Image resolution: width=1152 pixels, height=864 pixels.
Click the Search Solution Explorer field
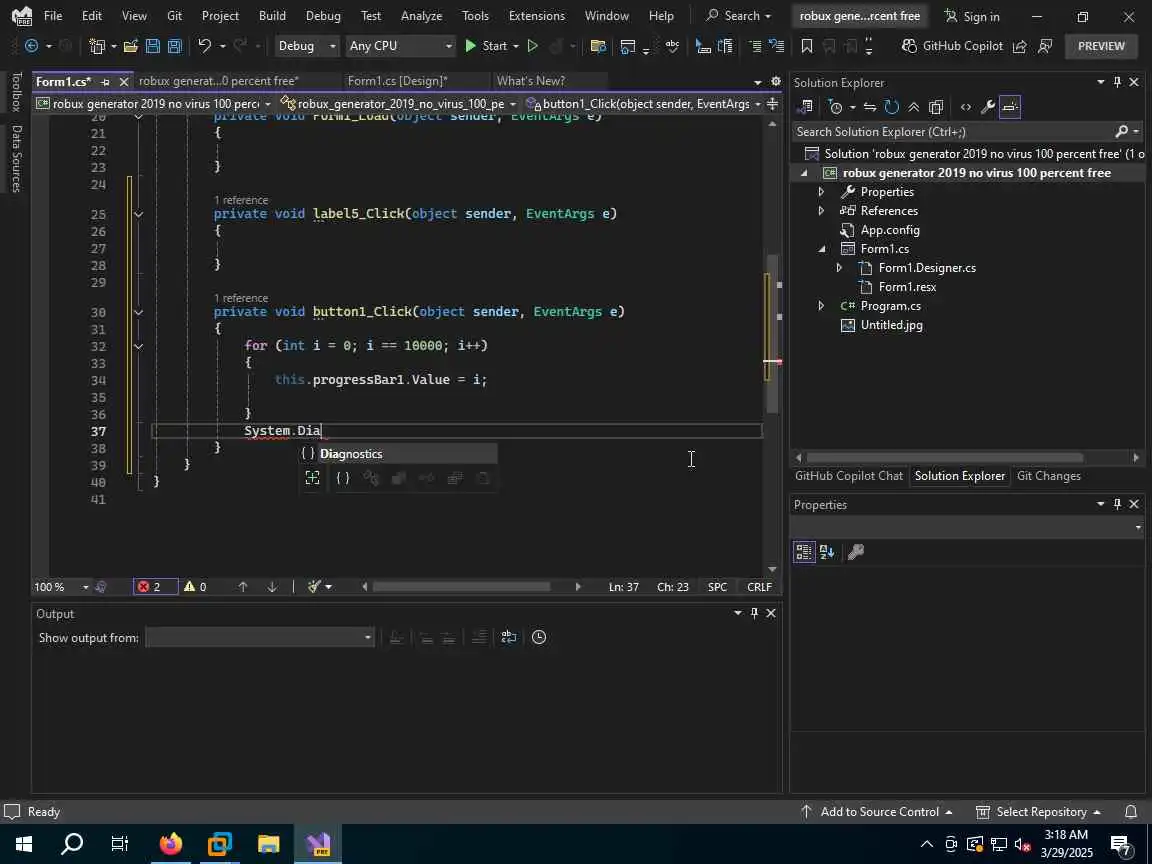tap(954, 132)
